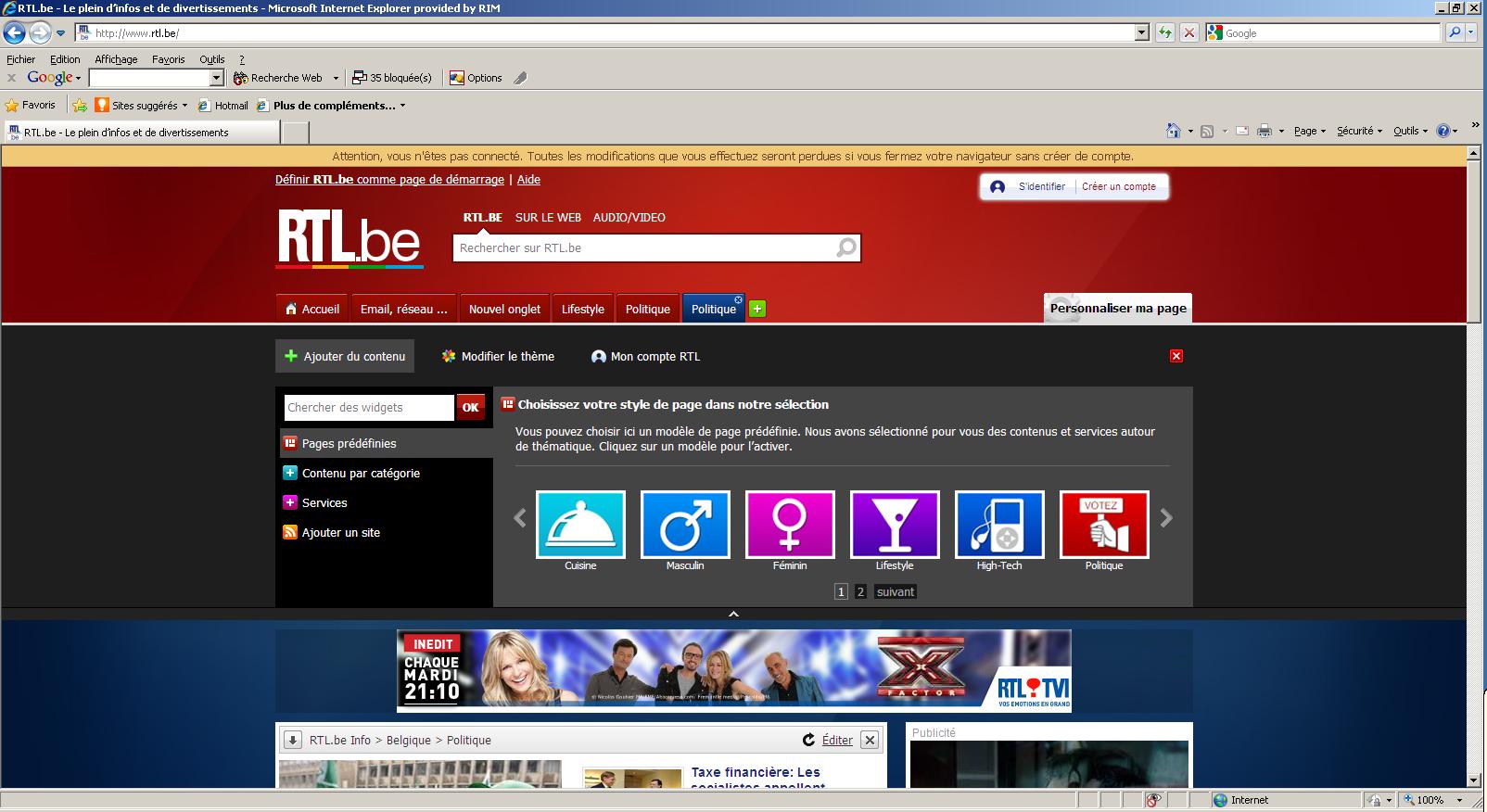
Task: Go to template page 2
Action: tap(860, 591)
